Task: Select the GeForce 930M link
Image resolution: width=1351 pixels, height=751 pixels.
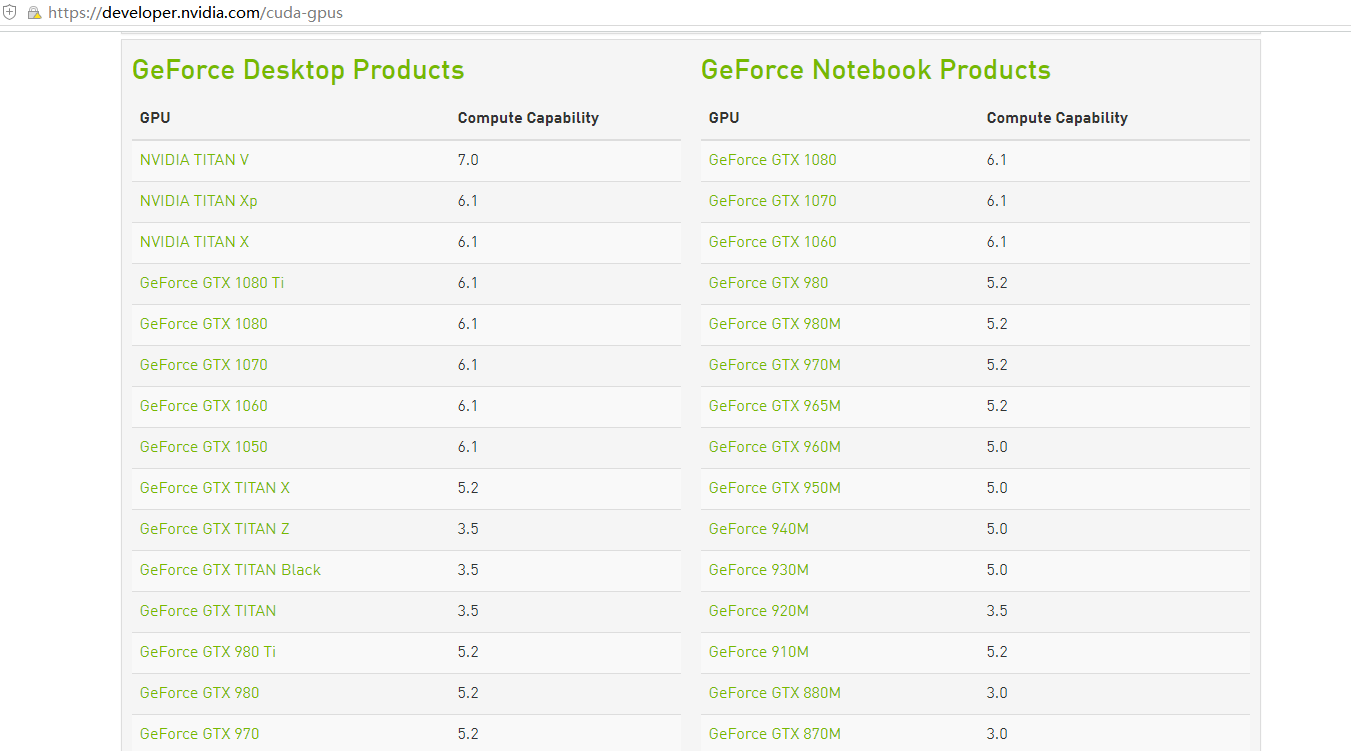Action: 759,570
